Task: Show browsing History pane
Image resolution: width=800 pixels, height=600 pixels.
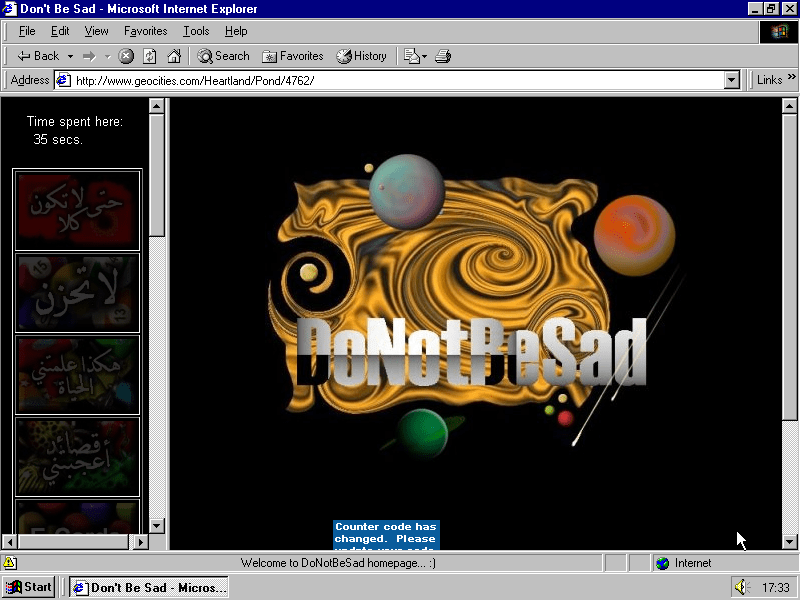Action: pyautogui.click(x=361, y=56)
